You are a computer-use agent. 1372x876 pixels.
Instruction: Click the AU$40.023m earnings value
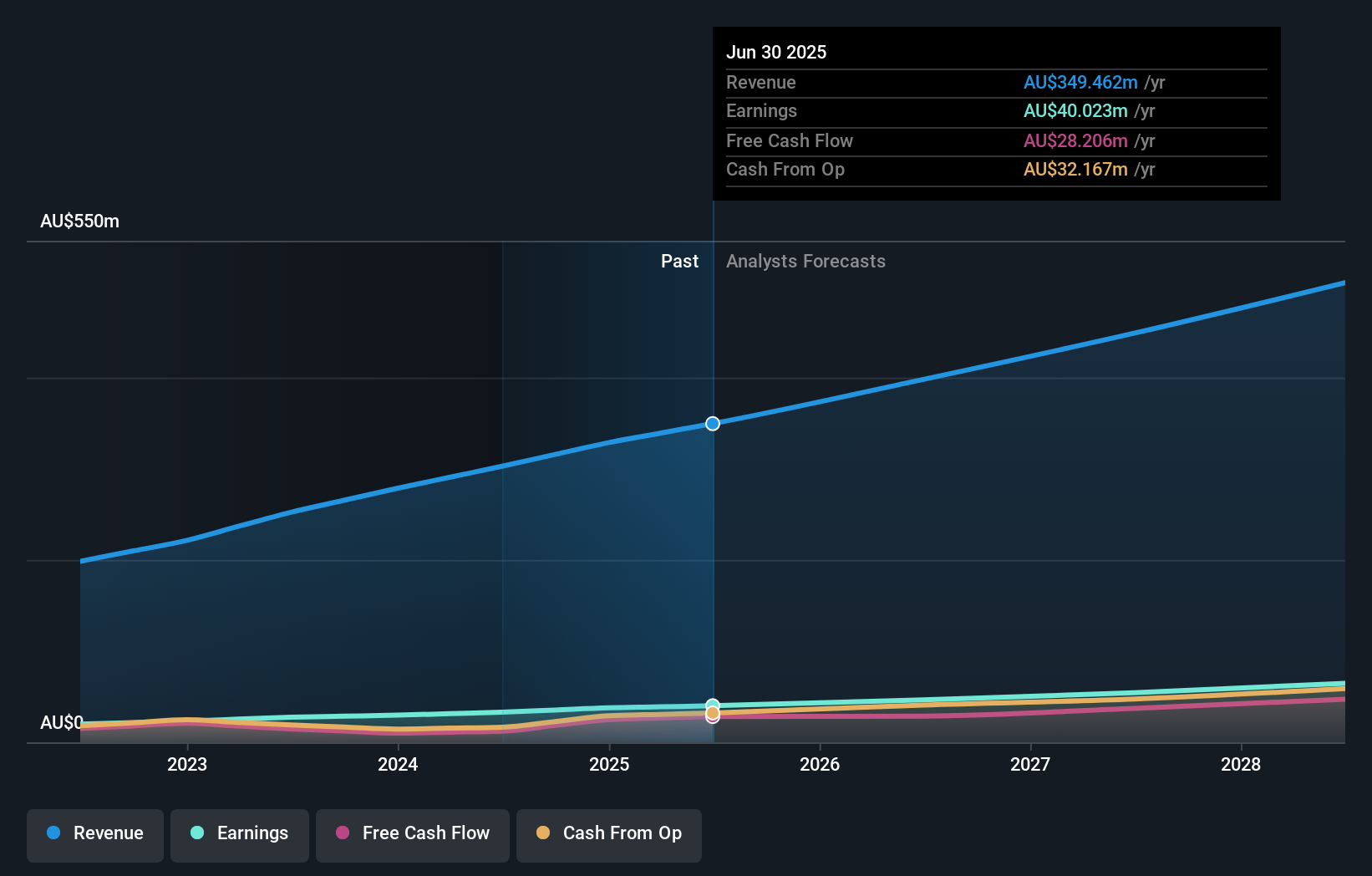pyautogui.click(x=1075, y=111)
